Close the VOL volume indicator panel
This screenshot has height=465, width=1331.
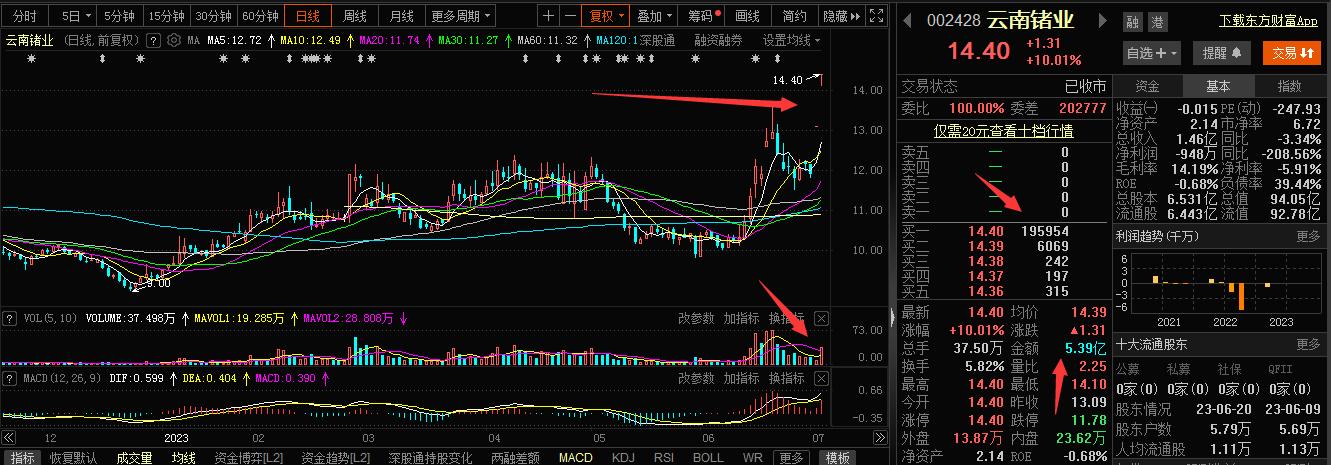pyautogui.click(x=821, y=318)
